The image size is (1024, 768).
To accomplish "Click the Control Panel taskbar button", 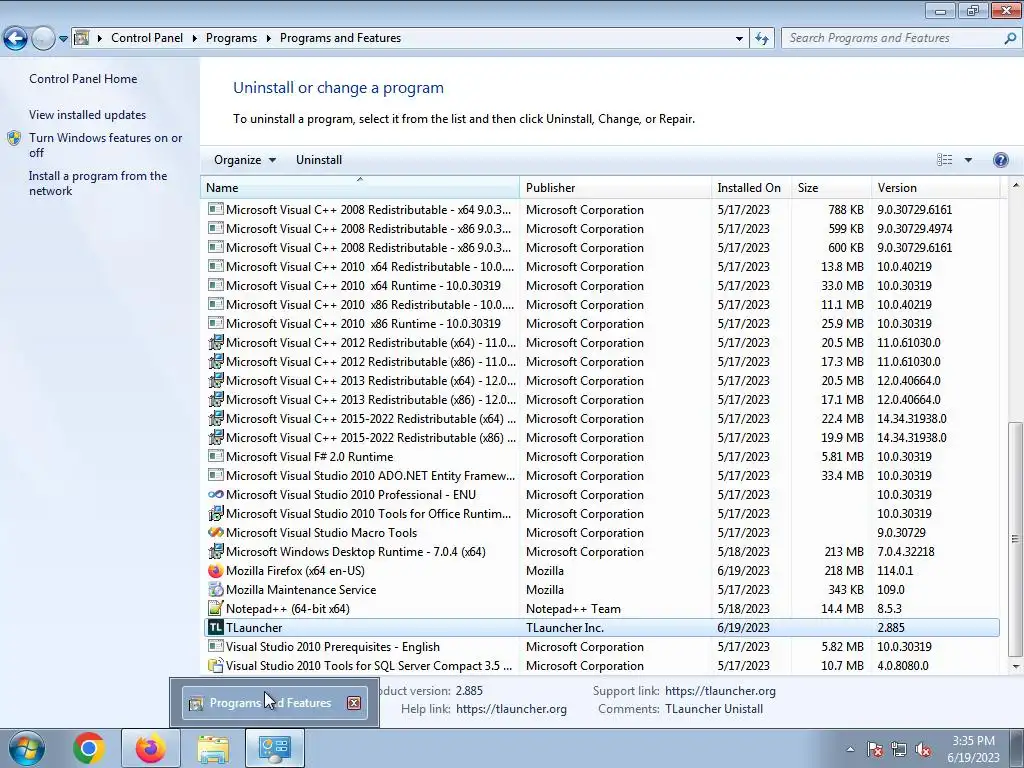I will (274, 748).
